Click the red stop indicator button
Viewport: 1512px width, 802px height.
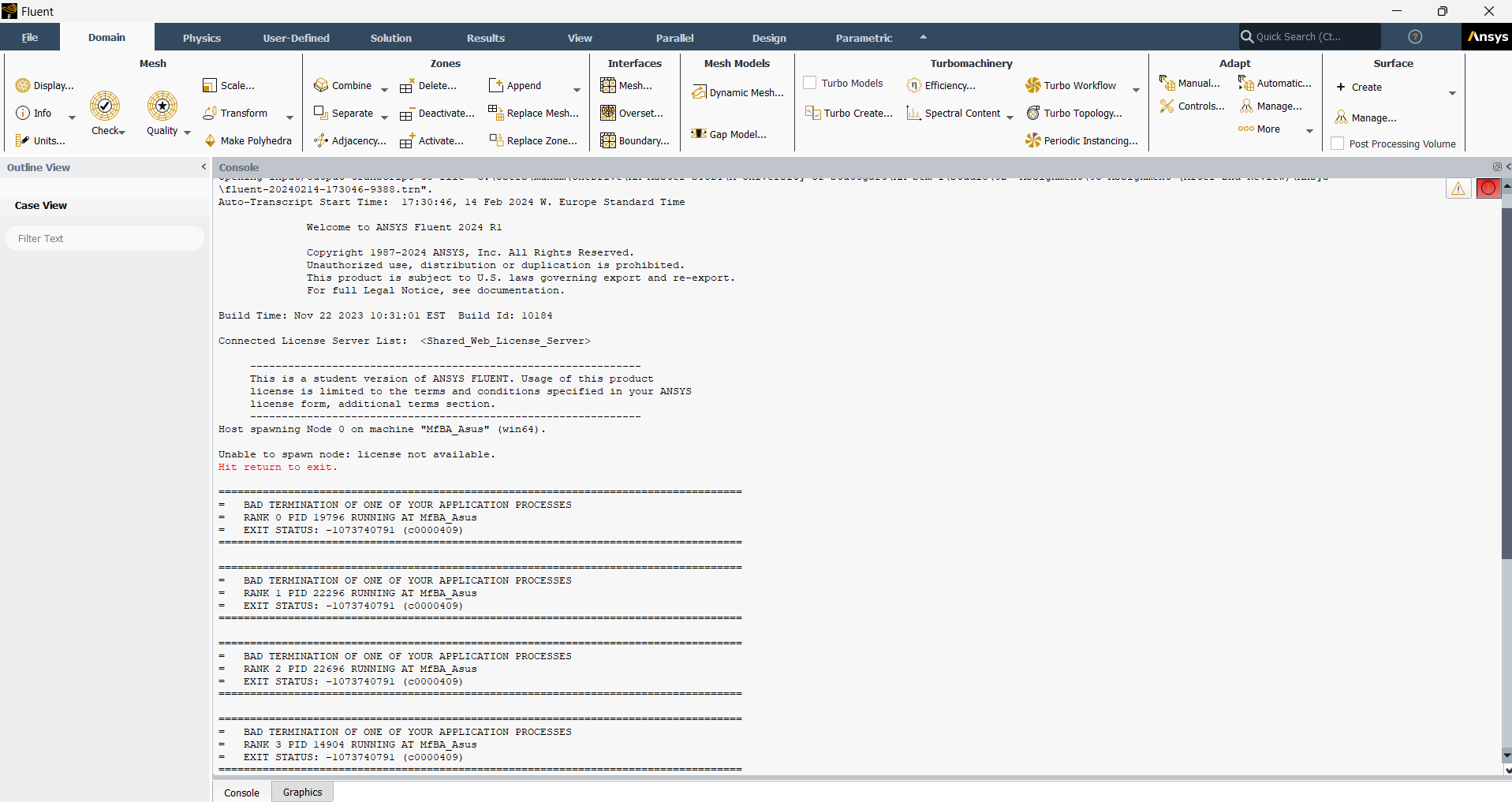pos(1488,188)
